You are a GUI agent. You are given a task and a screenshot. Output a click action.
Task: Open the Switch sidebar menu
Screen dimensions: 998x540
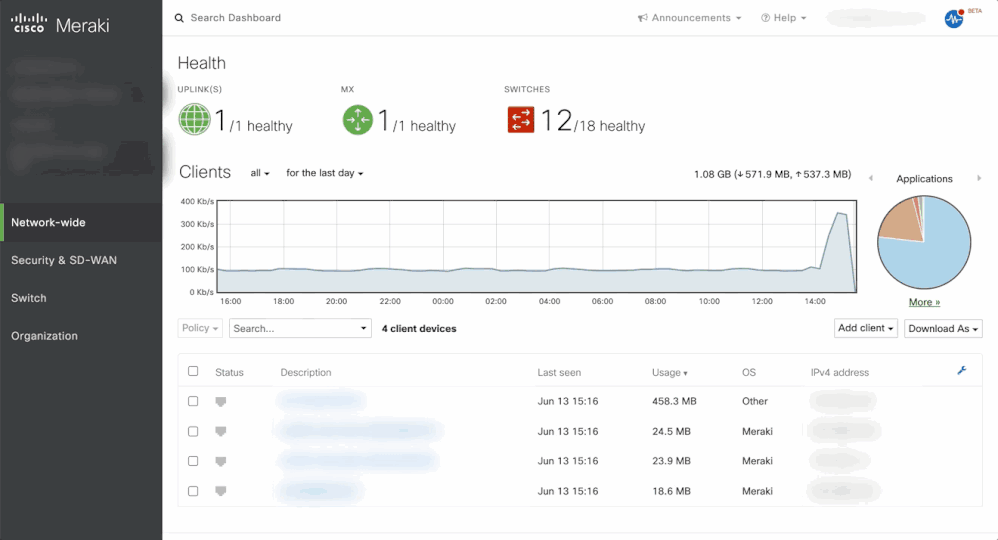[29, 298]
